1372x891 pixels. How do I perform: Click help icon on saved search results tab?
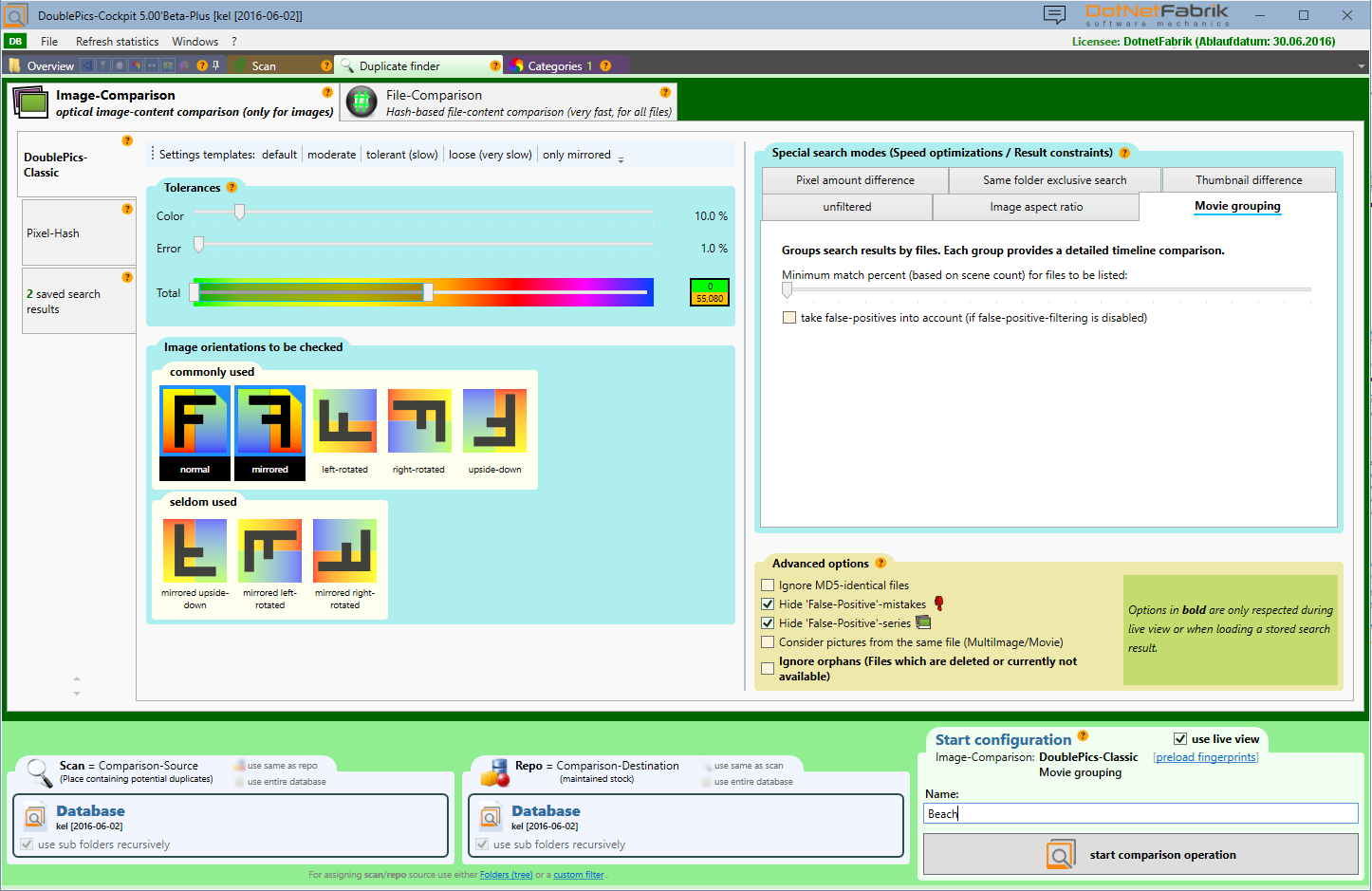[127, 277]
